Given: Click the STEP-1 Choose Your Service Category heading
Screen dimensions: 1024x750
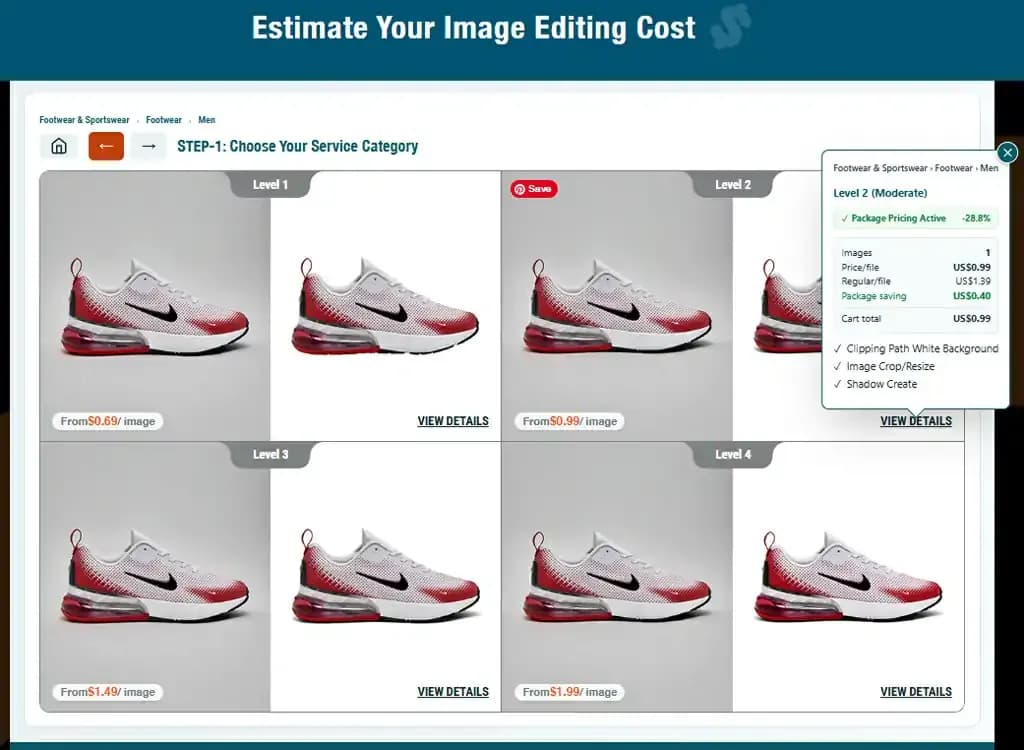Looking at the screenshot, I should coord(297,146).
